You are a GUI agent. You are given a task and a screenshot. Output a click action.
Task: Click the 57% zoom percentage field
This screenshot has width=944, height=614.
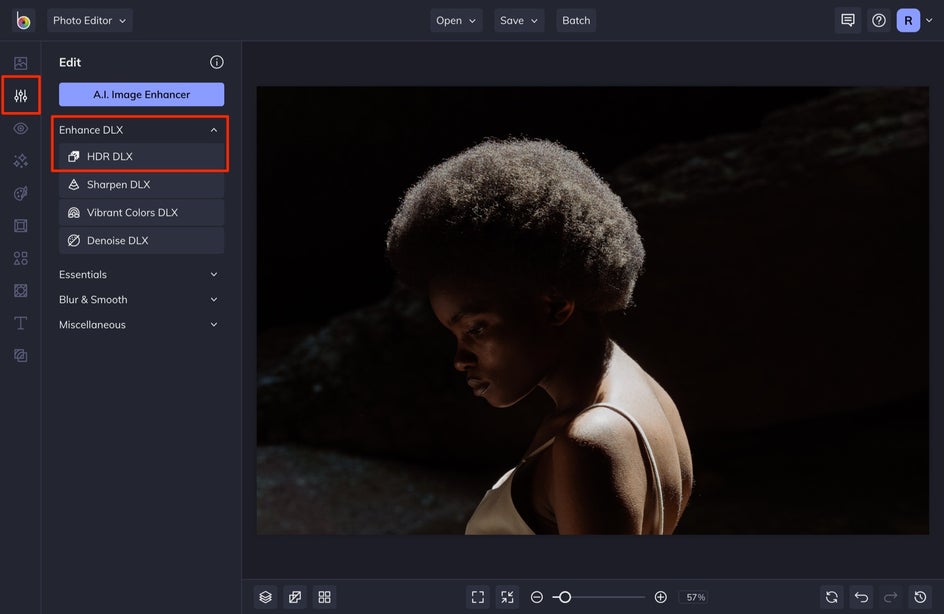(x=695, y=597)
